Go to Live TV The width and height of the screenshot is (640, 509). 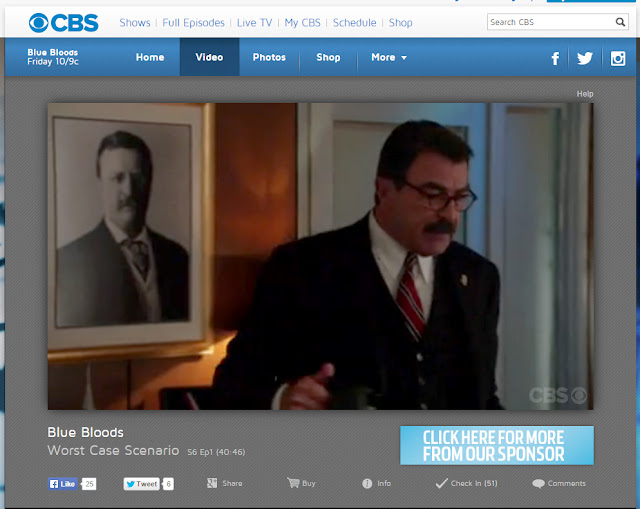pos(254,22)
